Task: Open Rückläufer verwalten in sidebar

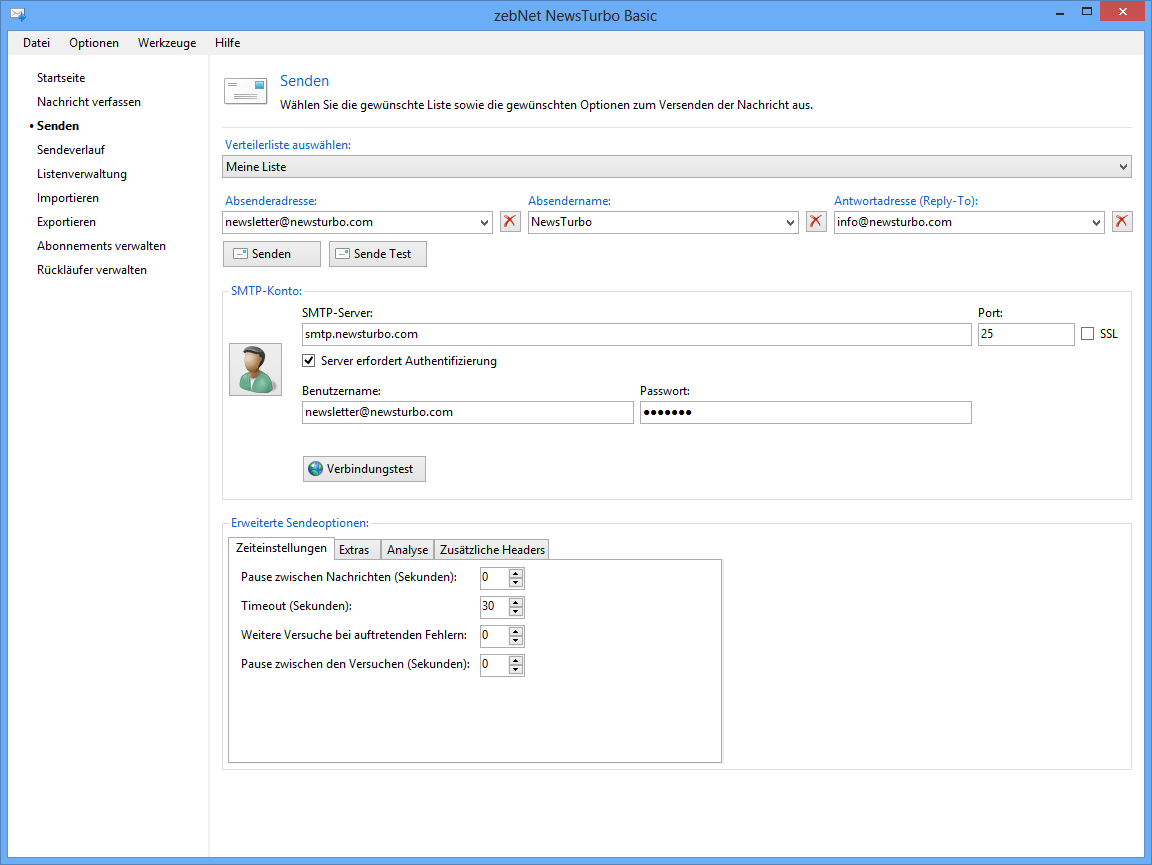Action: [x=92, y=270]
